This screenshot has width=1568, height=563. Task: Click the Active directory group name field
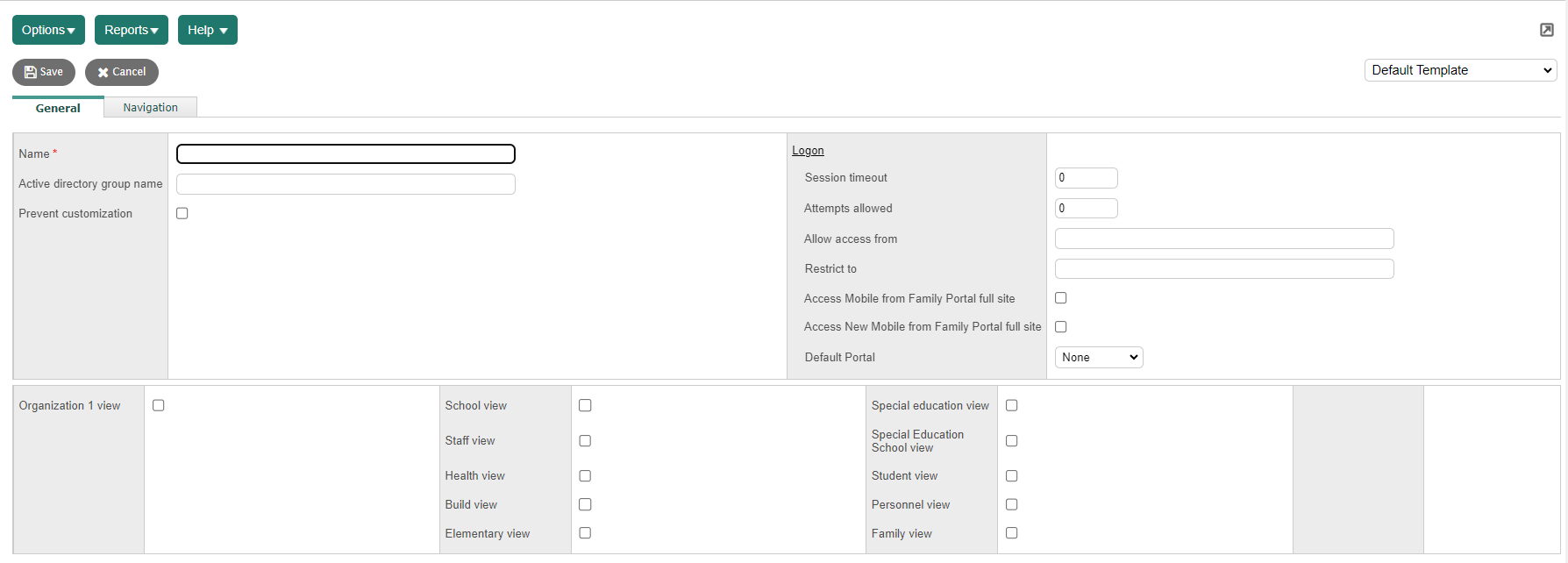coord(346,184)
